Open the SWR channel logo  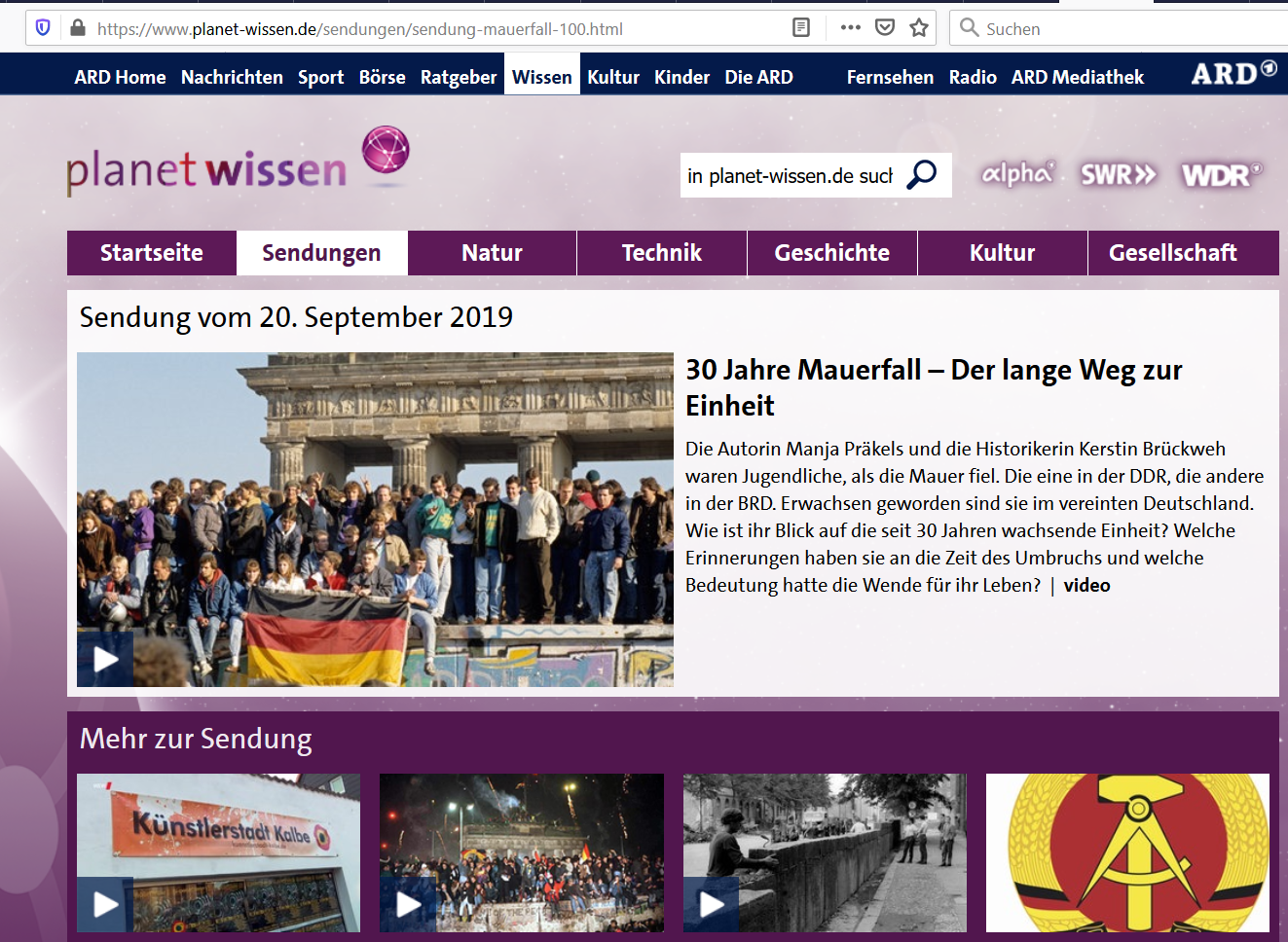pos(1118,175)
